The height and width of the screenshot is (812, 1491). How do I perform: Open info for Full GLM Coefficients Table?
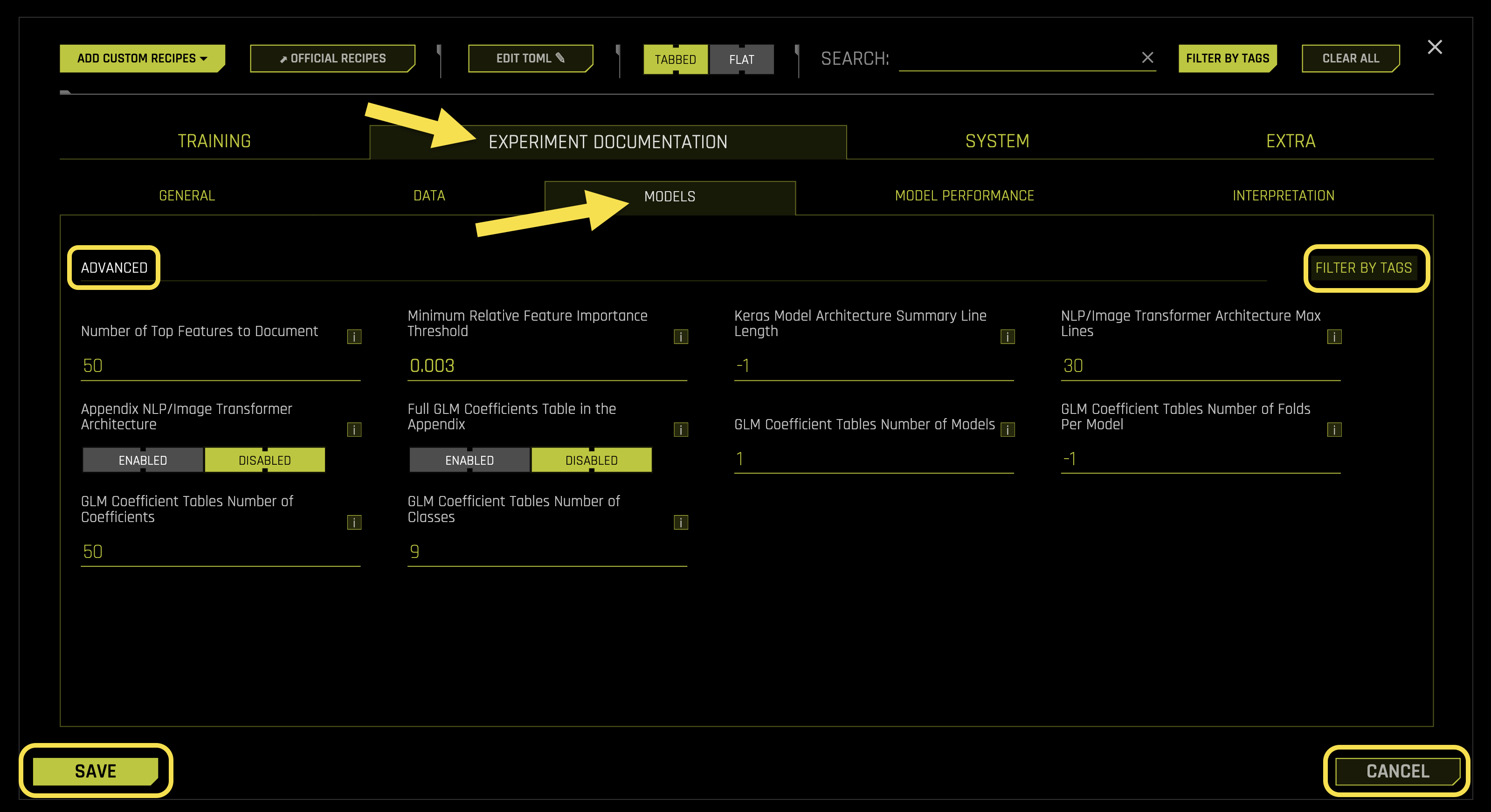point(681,430)
